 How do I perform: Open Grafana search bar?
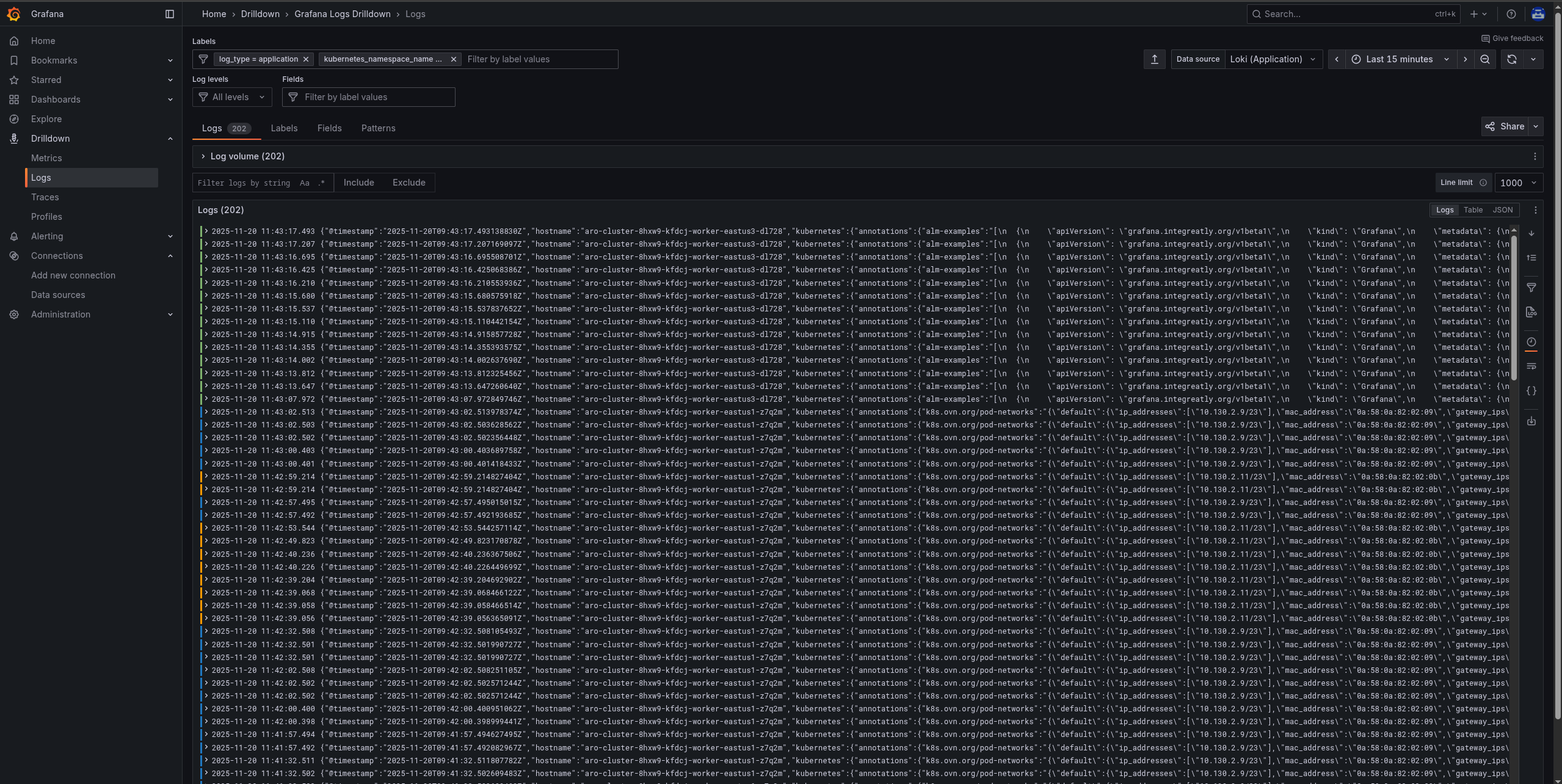[x=1353, y=13]
